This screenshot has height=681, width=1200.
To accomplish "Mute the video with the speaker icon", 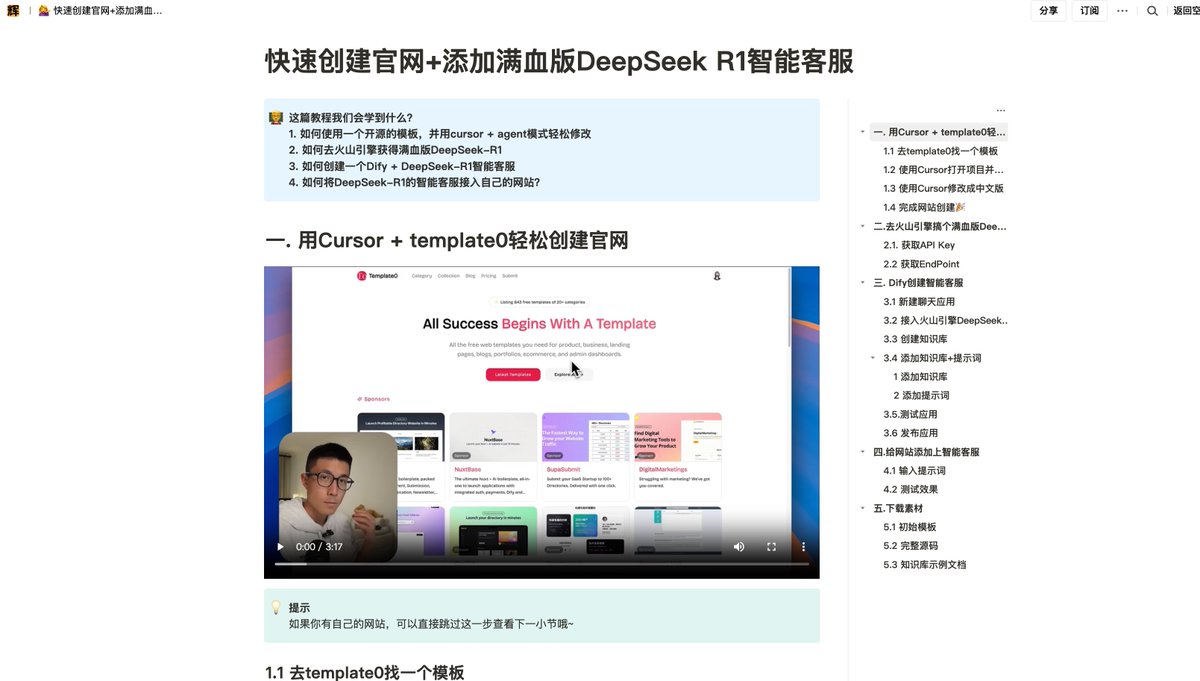I will (739, 547).
